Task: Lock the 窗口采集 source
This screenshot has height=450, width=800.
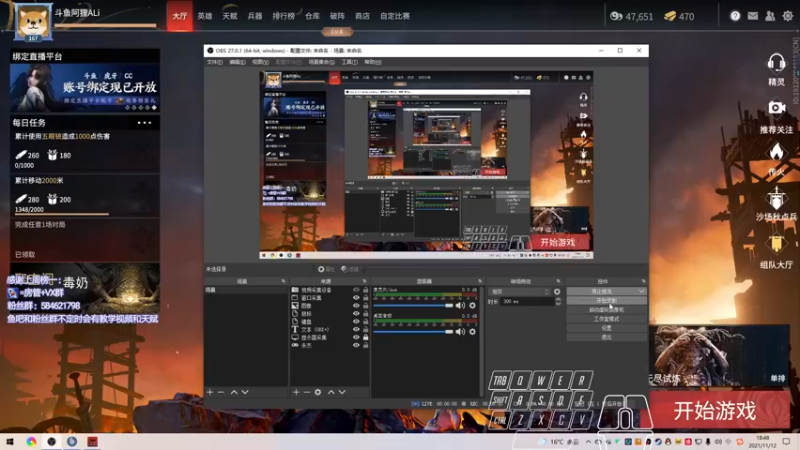Action: 365,297
